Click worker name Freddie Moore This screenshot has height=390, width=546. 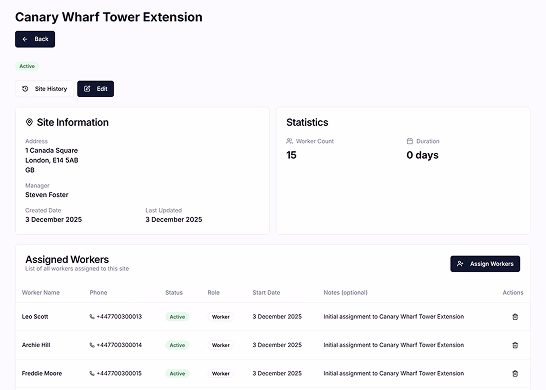(42, 373)
